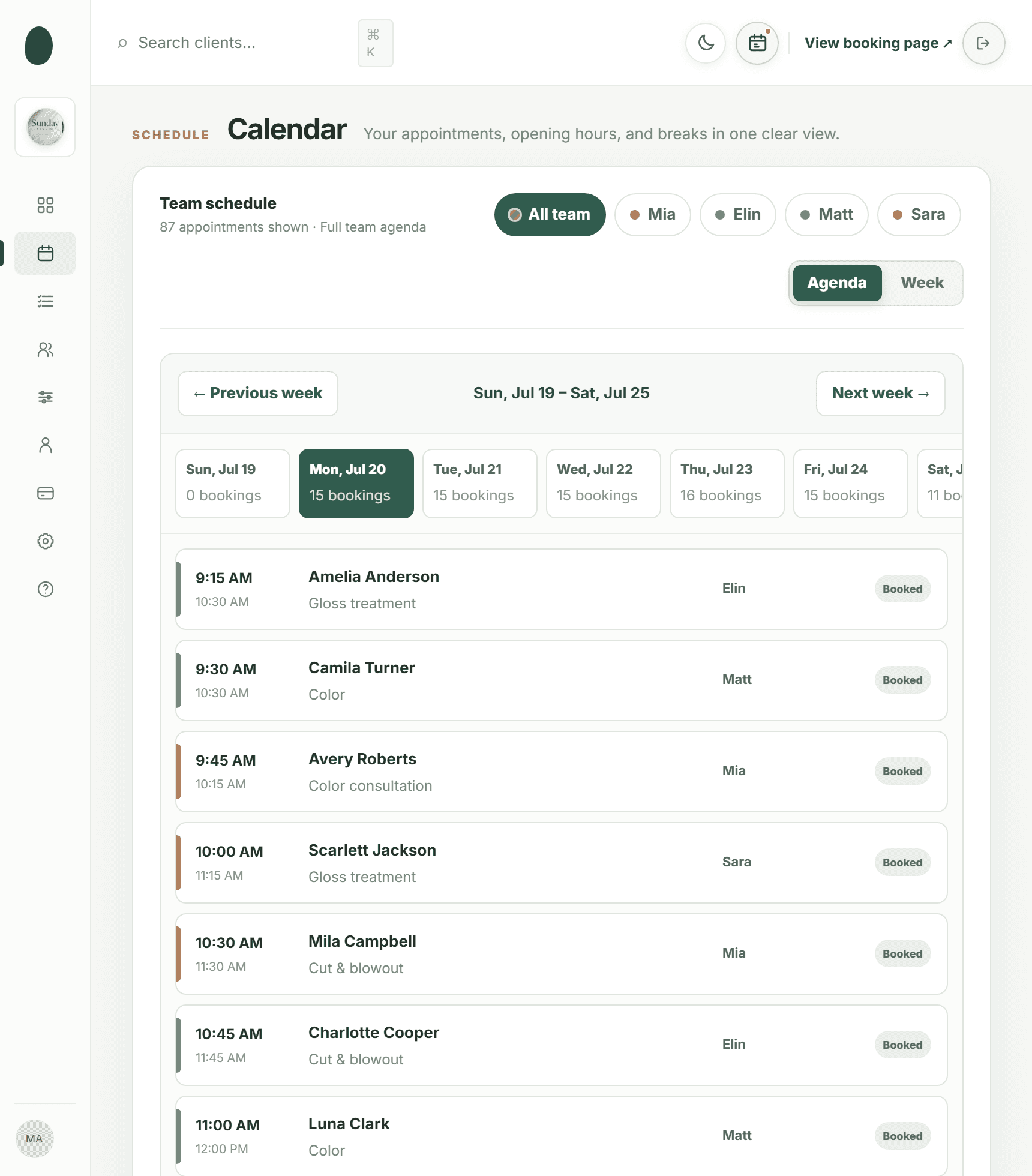Filter schedule by Sara

919,215
